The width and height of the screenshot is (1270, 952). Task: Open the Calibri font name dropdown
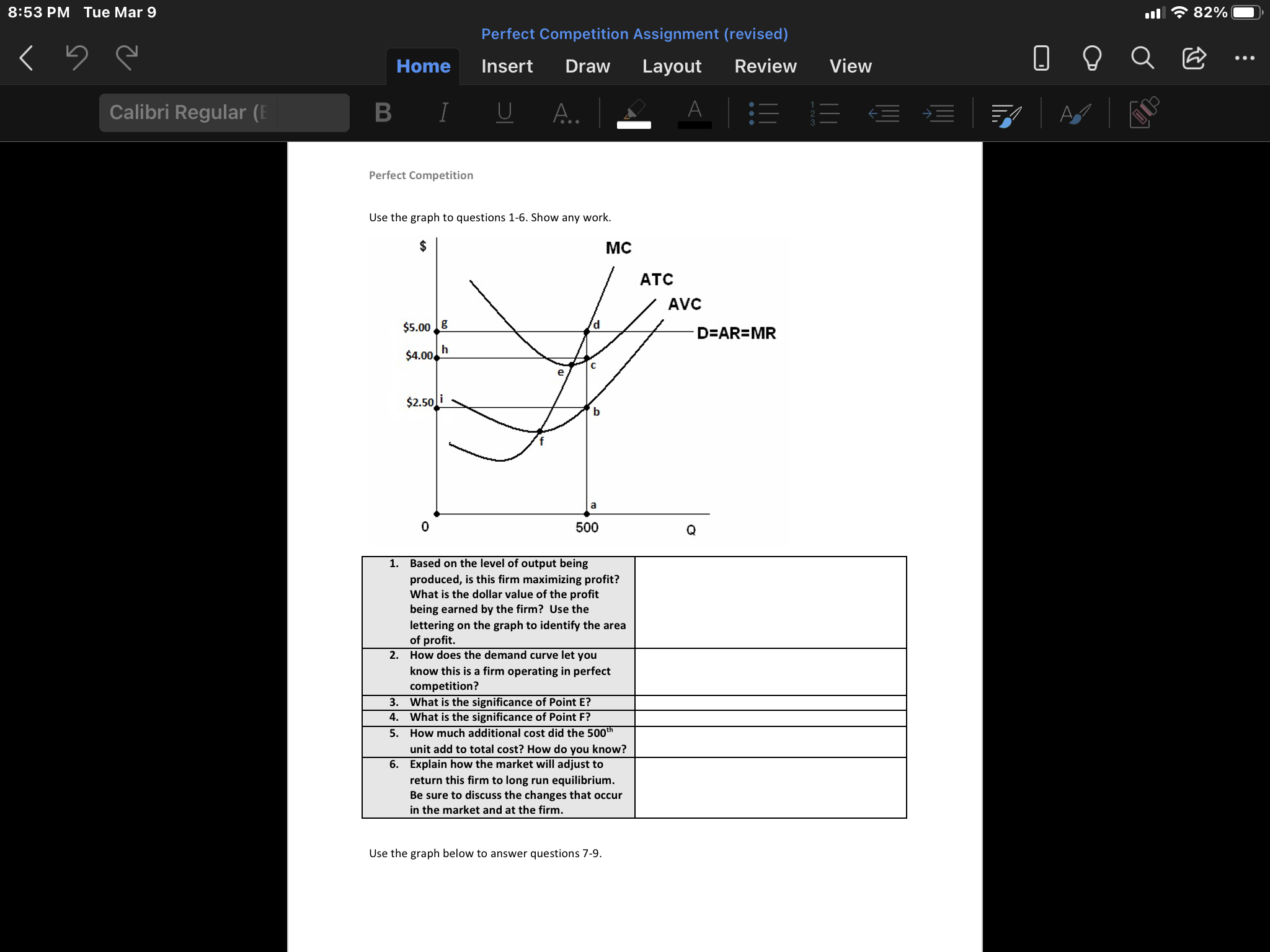(223, 112)
